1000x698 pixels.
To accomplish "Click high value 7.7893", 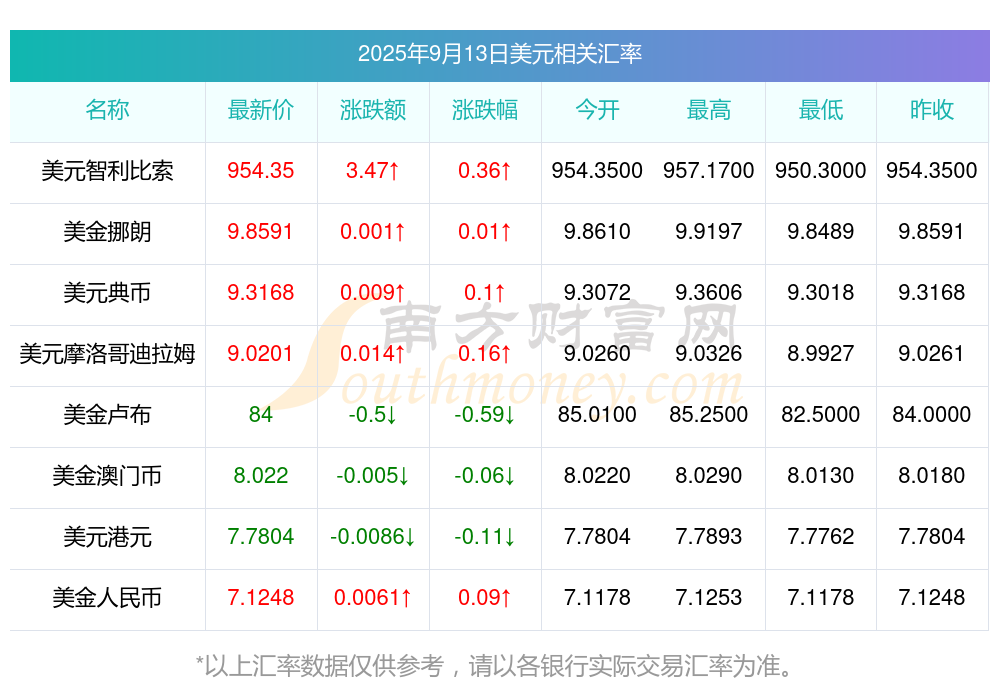I will (709, 537).
